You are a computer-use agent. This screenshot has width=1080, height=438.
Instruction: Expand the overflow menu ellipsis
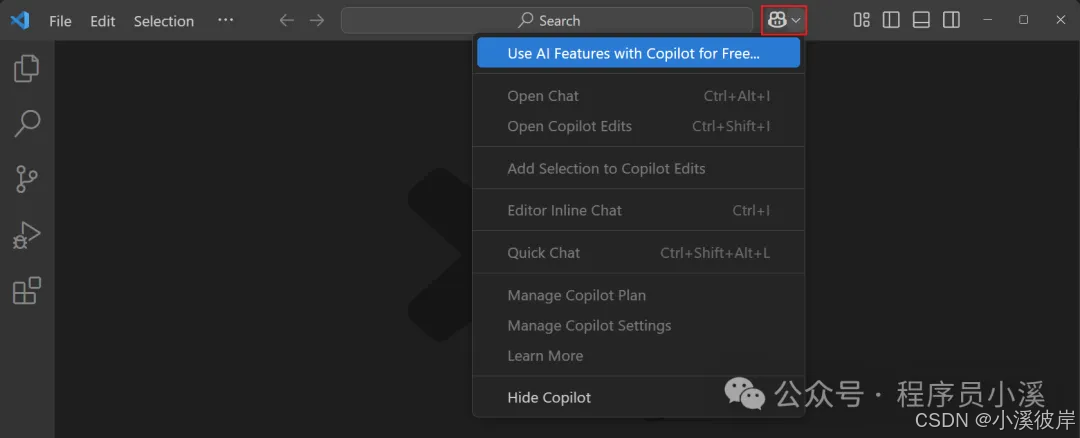[x=225, y=20]
